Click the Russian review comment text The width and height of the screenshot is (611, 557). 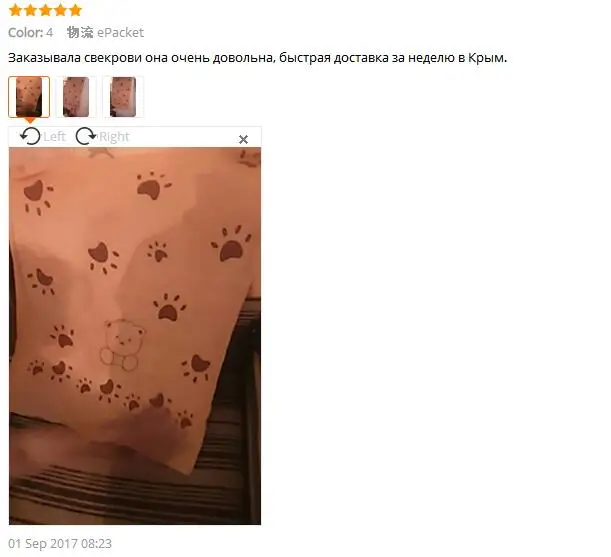click(x=258, y=58)
